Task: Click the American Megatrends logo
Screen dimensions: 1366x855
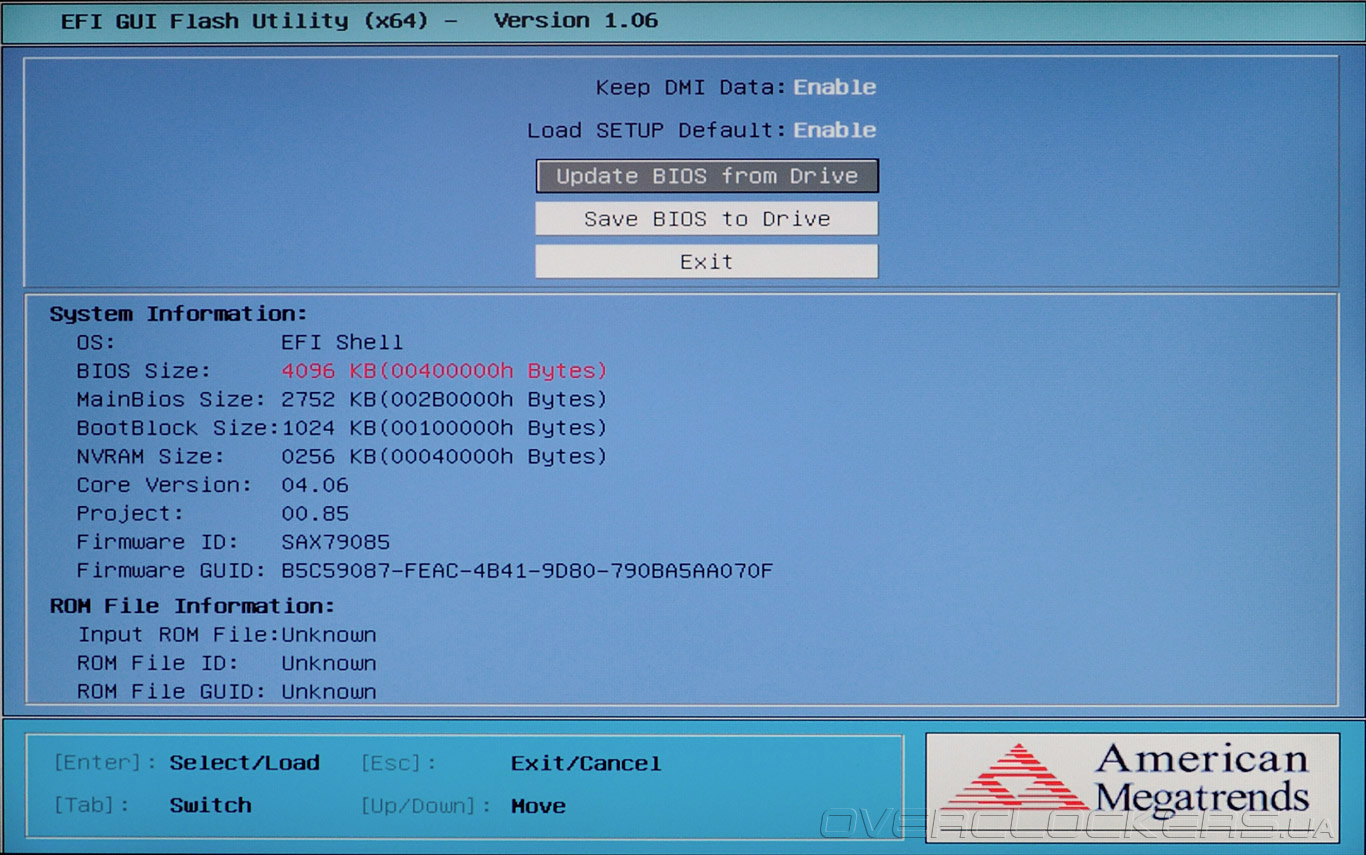Action: pyautogui.click(x=1132, y=786)
